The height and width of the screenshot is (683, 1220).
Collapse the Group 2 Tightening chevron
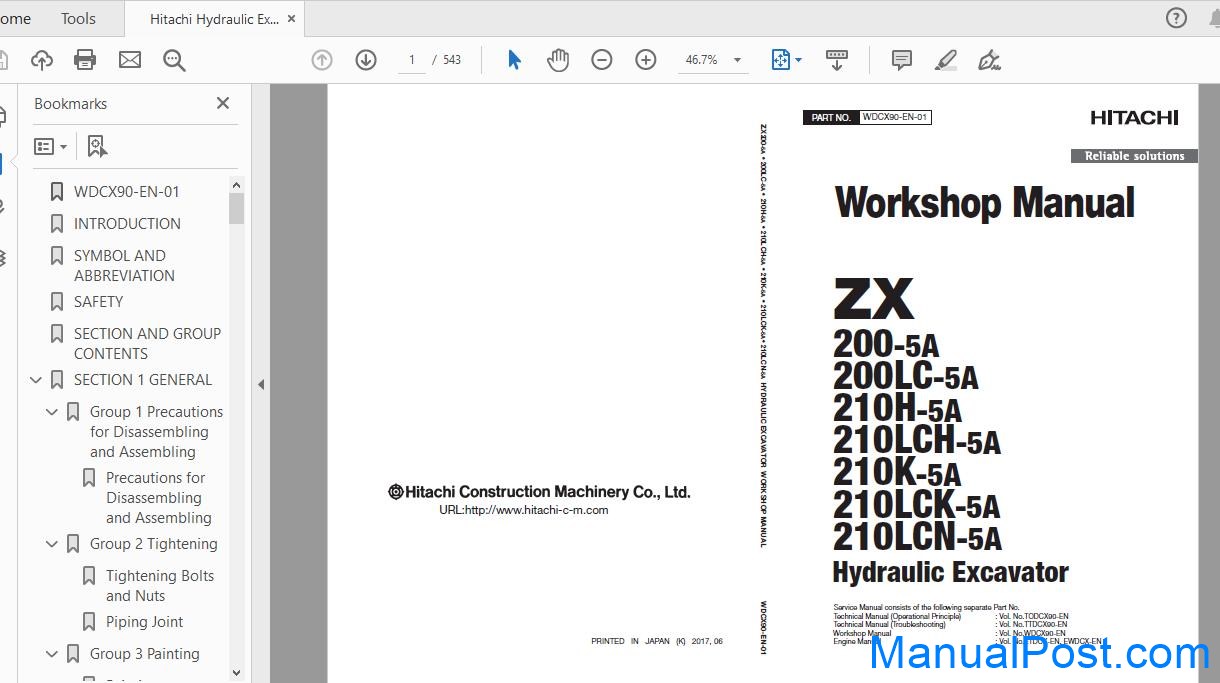pos(52,544)
